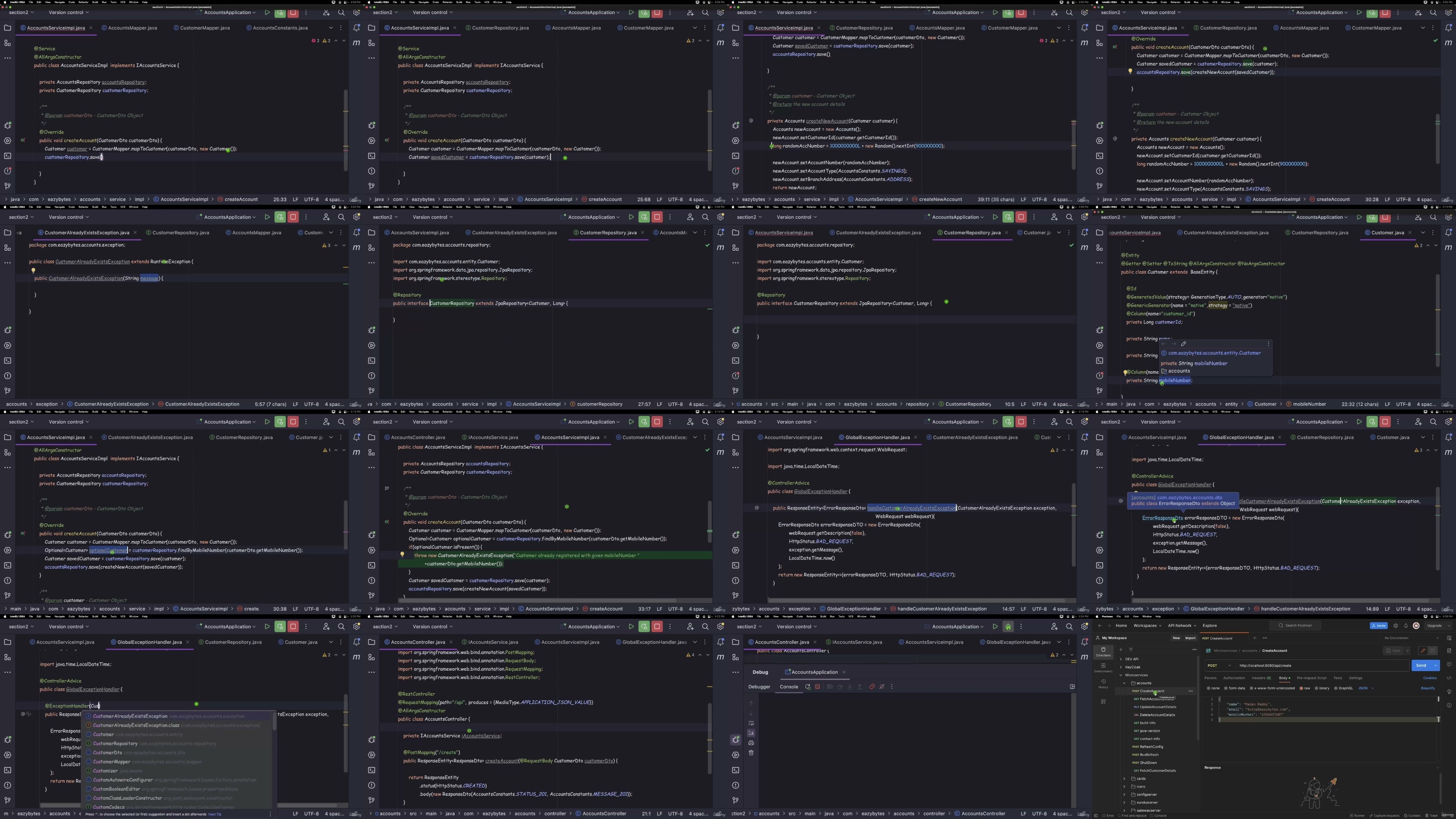The width and height of the screenshot is (1456, 819).
Task: Click the Beautify link
Action: (1428, 688)
